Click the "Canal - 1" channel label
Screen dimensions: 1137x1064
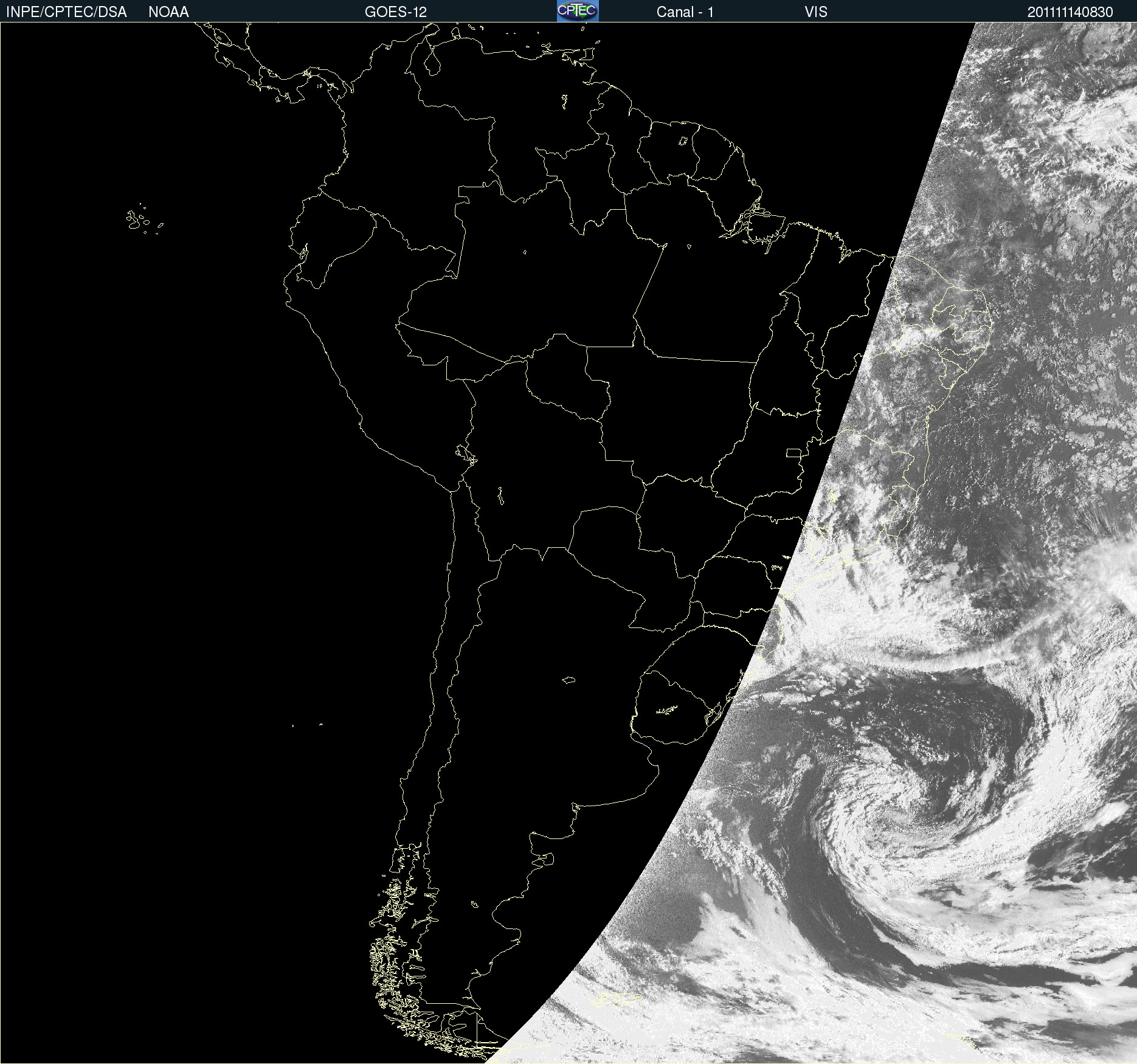[x=685, y=12]
